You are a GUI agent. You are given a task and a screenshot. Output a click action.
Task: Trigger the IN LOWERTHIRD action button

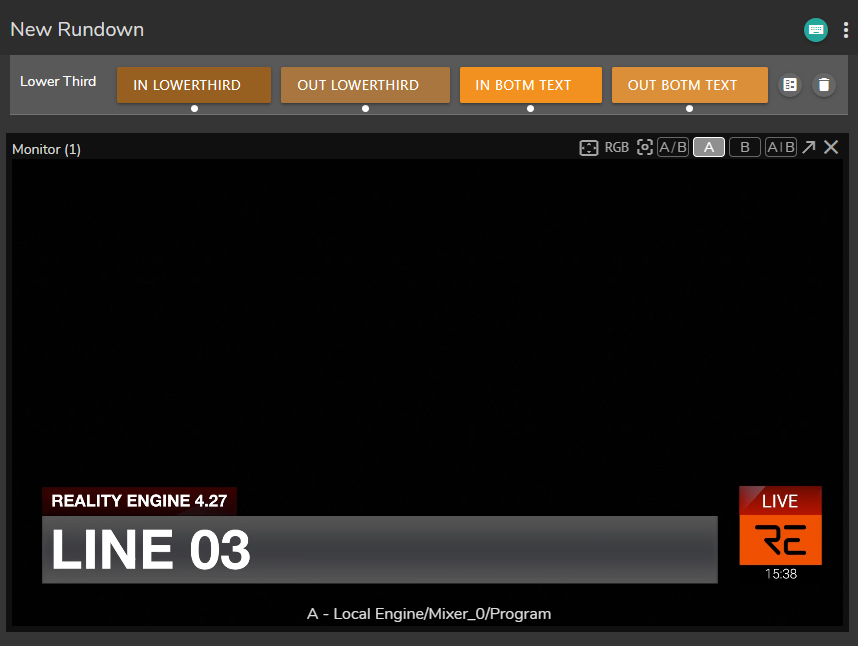(x=194, y=85)
